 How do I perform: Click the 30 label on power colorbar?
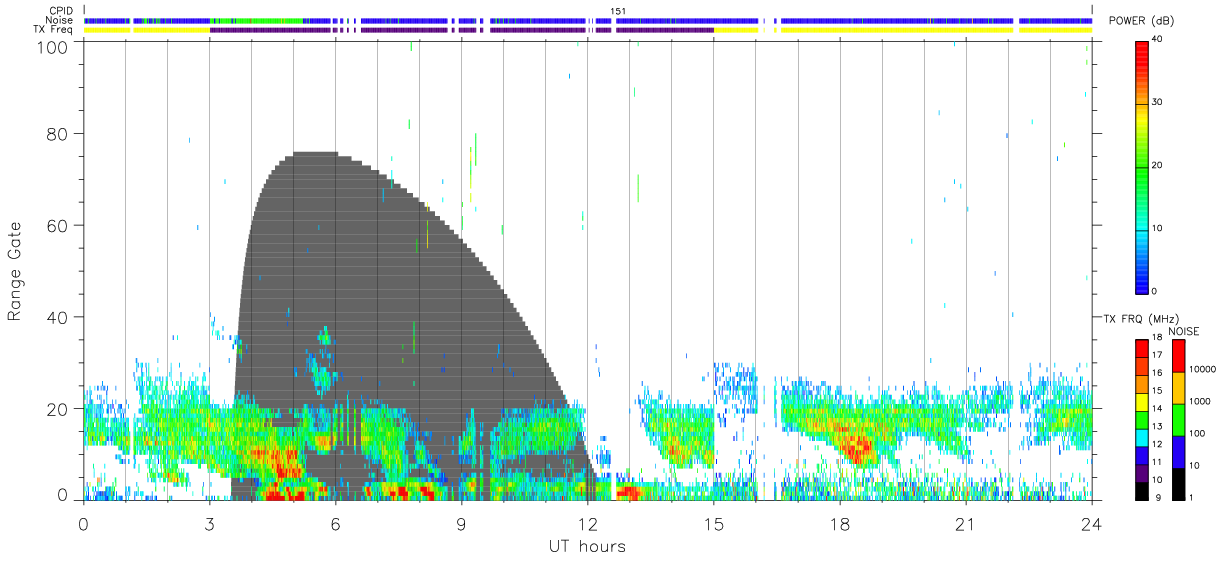point(1157,103)
